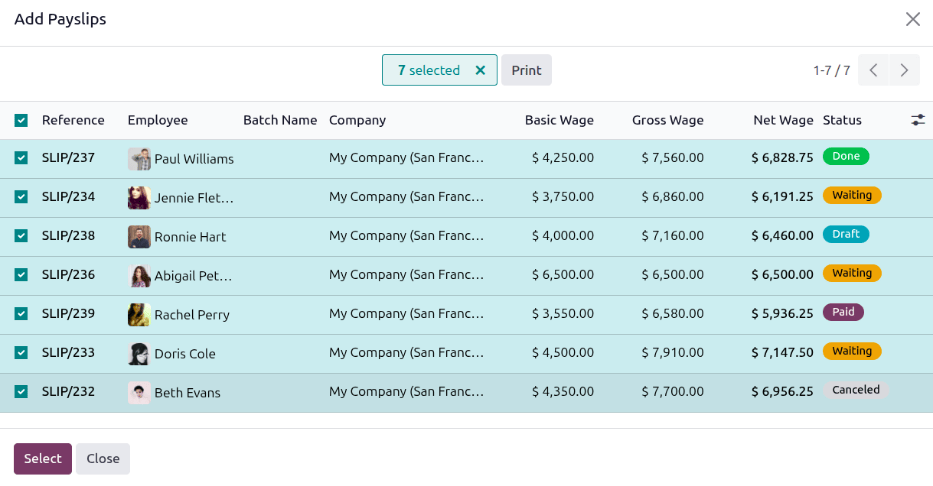Click Jennie Fletcher's avatar image
The height and width of the screenshot is (486, 933).
(139, 198)
